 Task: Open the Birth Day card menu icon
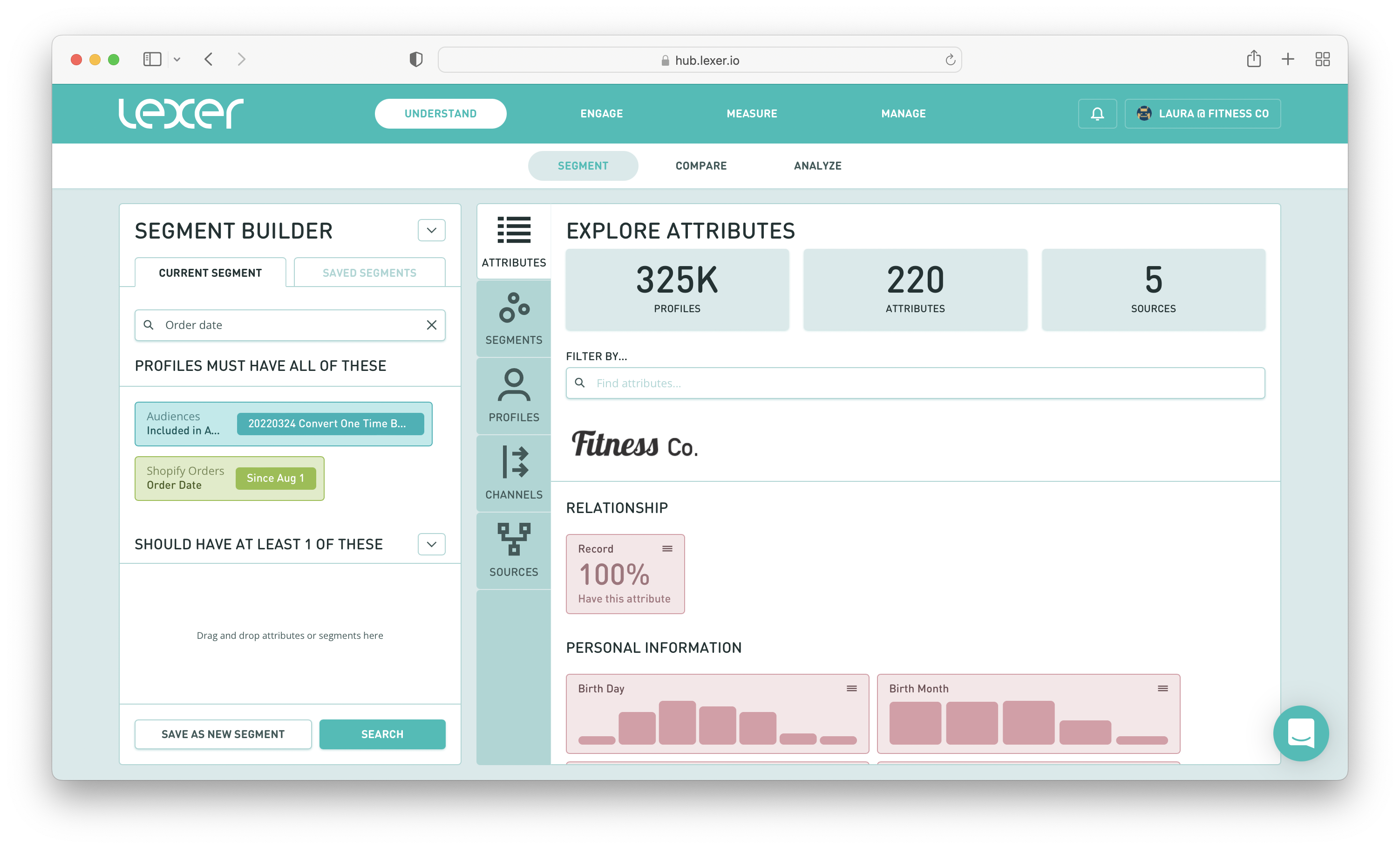852,689
